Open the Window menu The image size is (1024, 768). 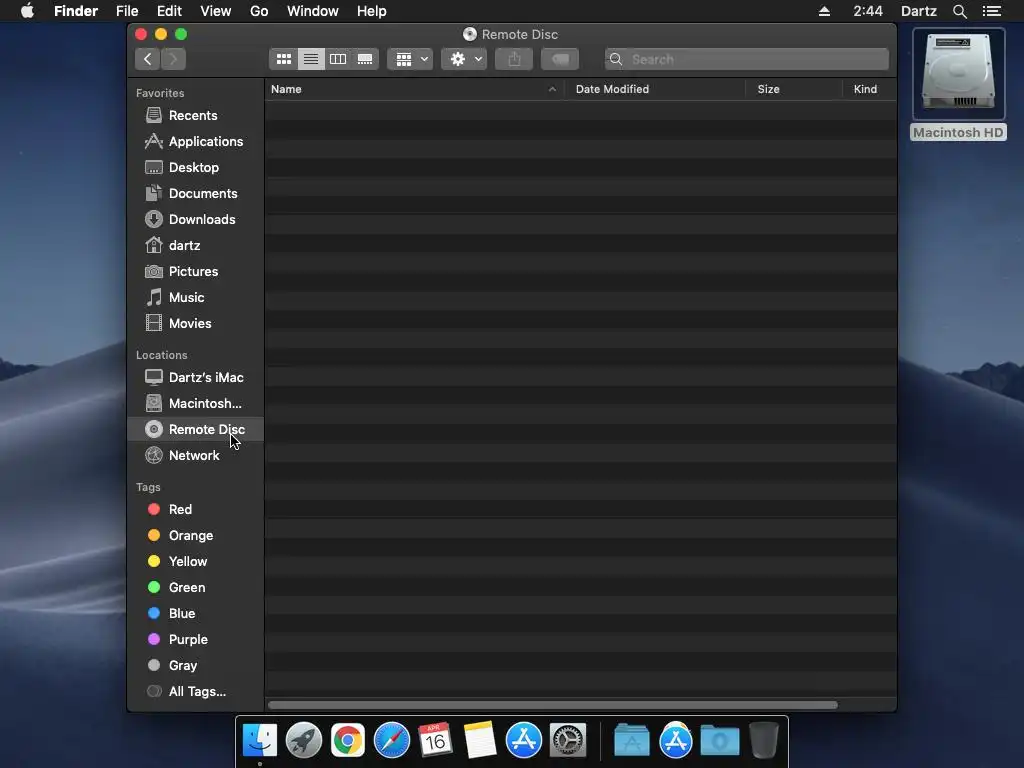[313, 11]
